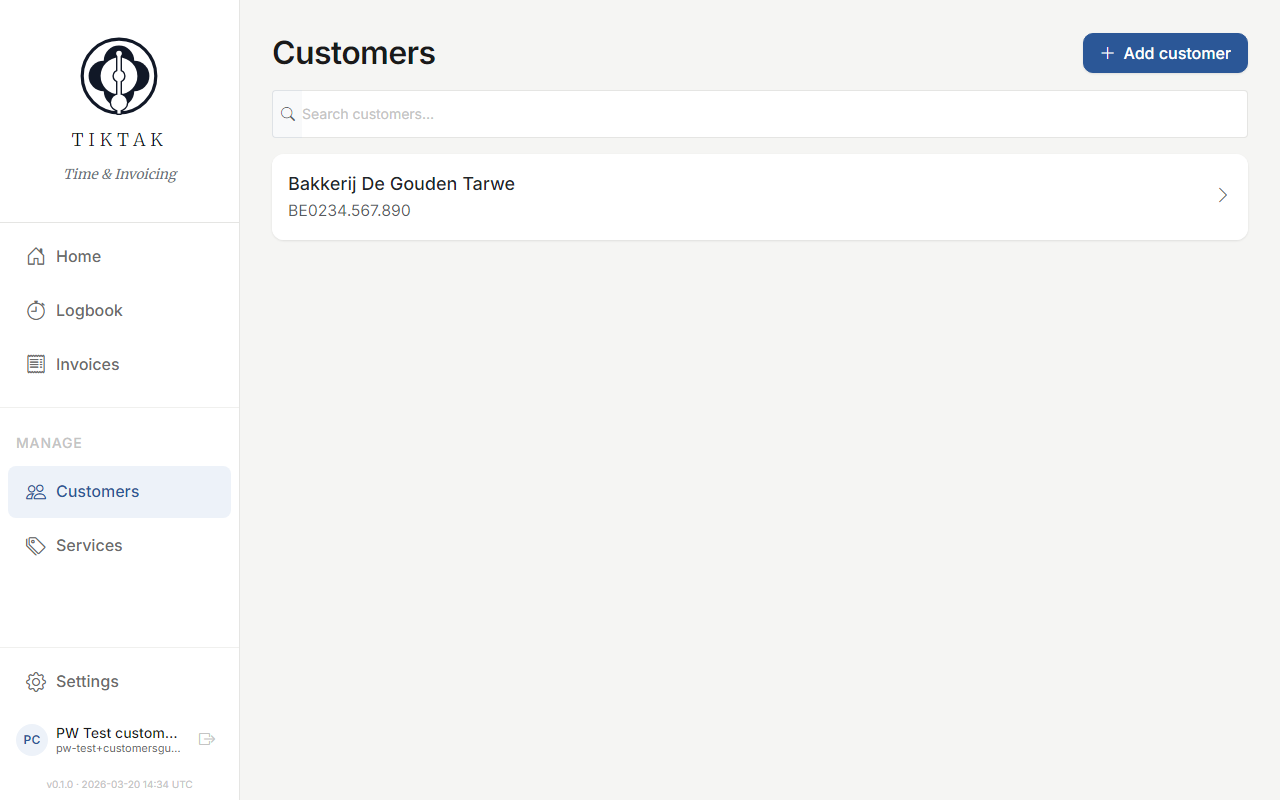This screenshot has width=1280, height=800.
Task: Expand Bakkerij De Gouden Tarwe details via chevron
Action: [1222, 195]
